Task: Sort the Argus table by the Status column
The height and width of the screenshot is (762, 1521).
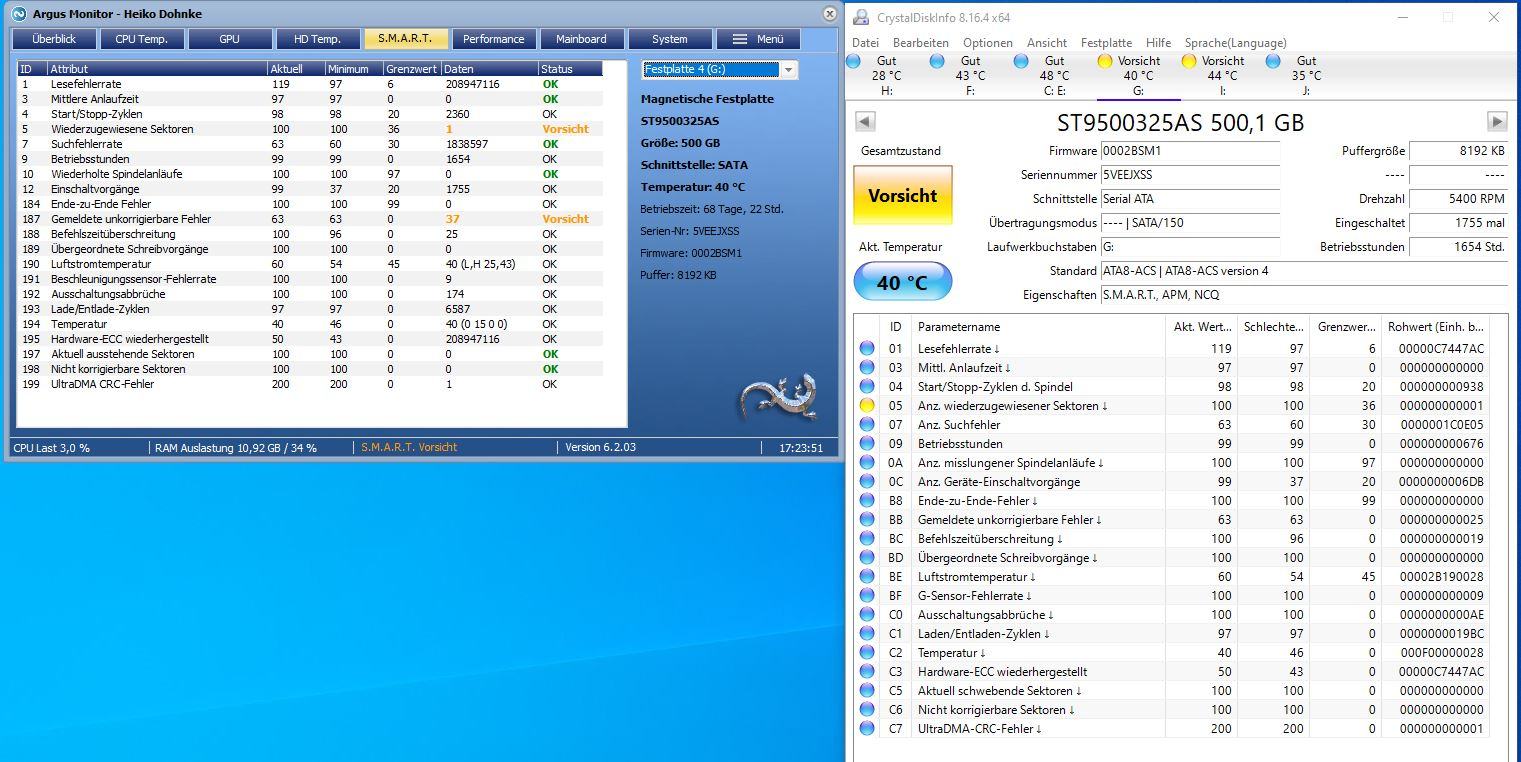Action: (570, 69)
